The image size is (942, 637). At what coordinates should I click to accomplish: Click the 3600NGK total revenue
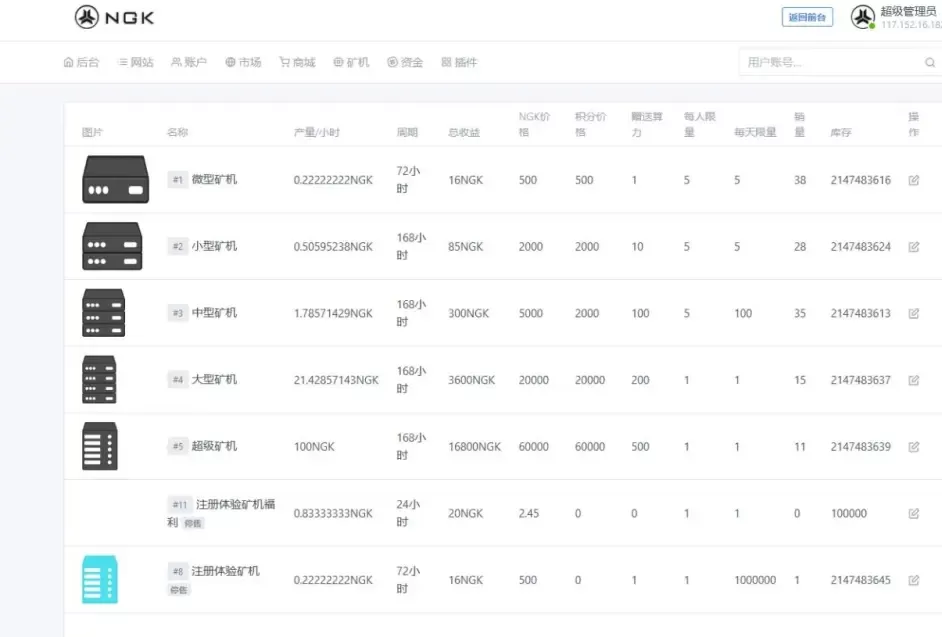click(x=472, y=380)
